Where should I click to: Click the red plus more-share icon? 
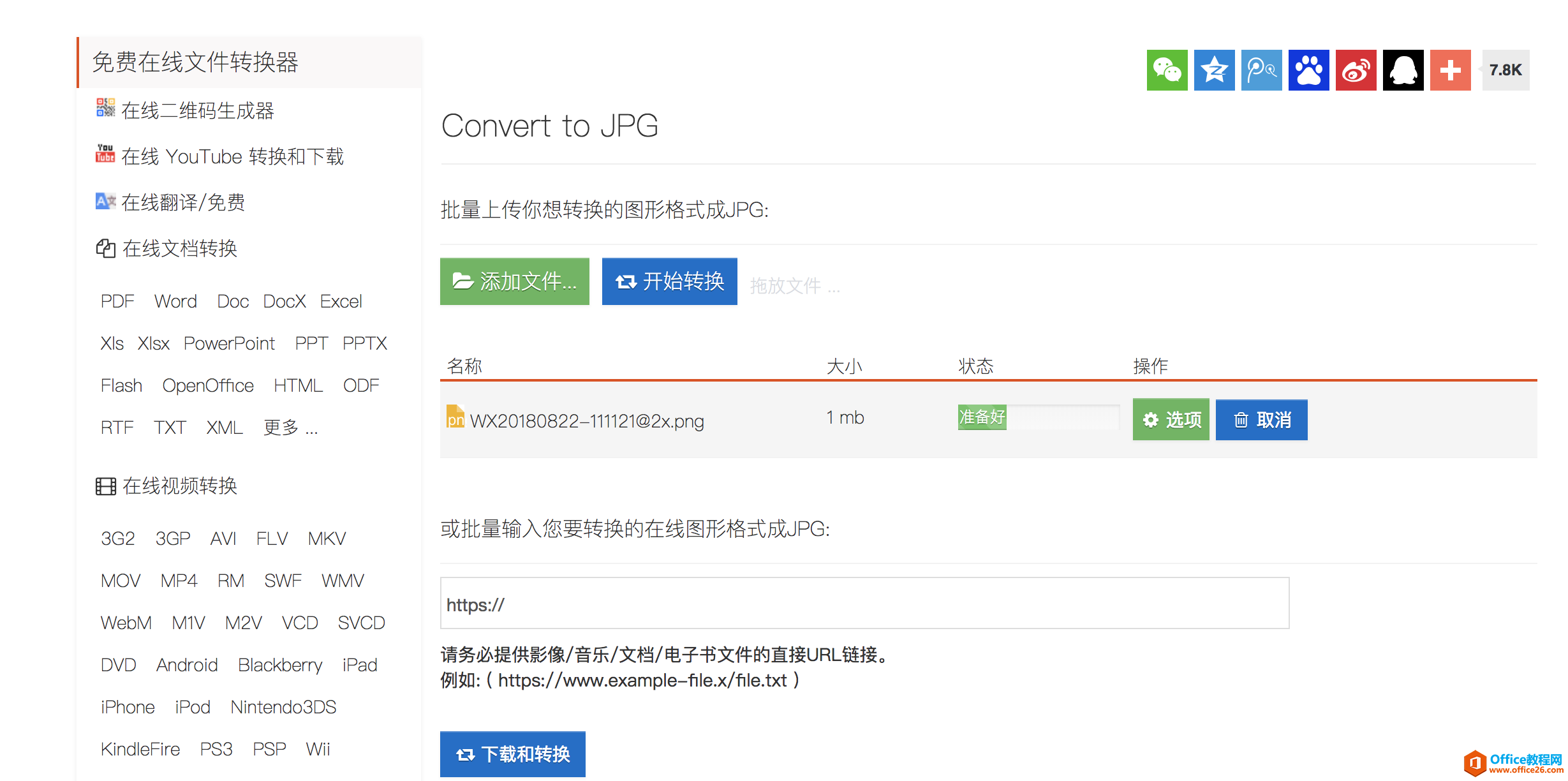[1450, 70]
